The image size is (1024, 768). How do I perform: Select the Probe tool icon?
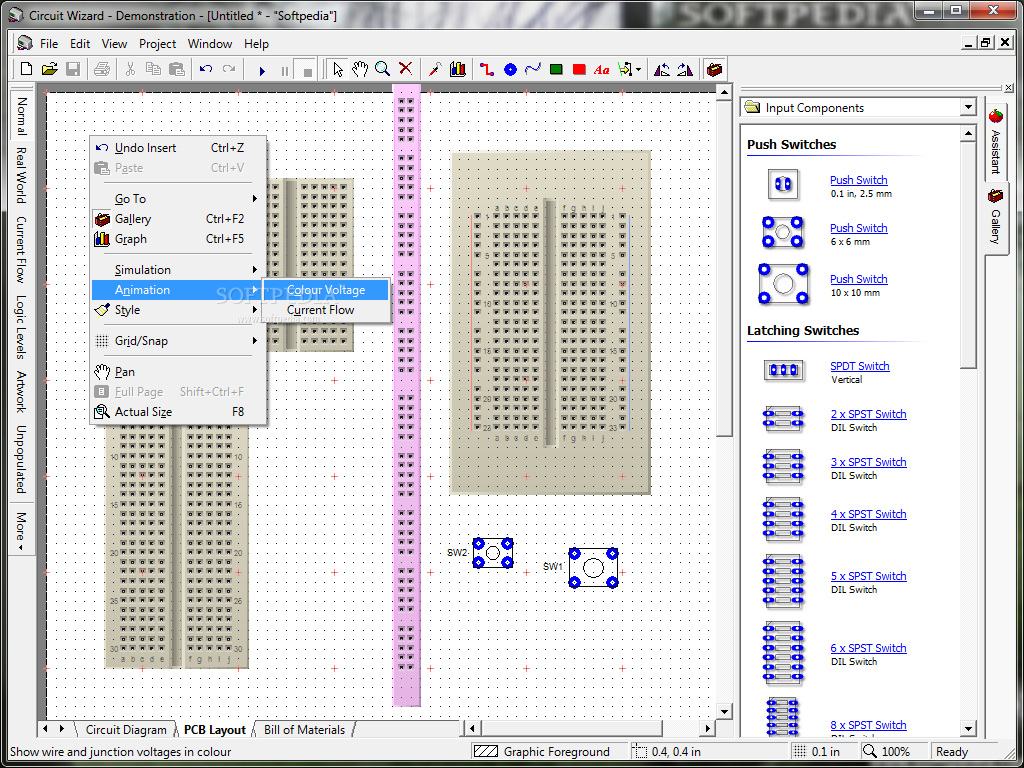pos(435,69)
